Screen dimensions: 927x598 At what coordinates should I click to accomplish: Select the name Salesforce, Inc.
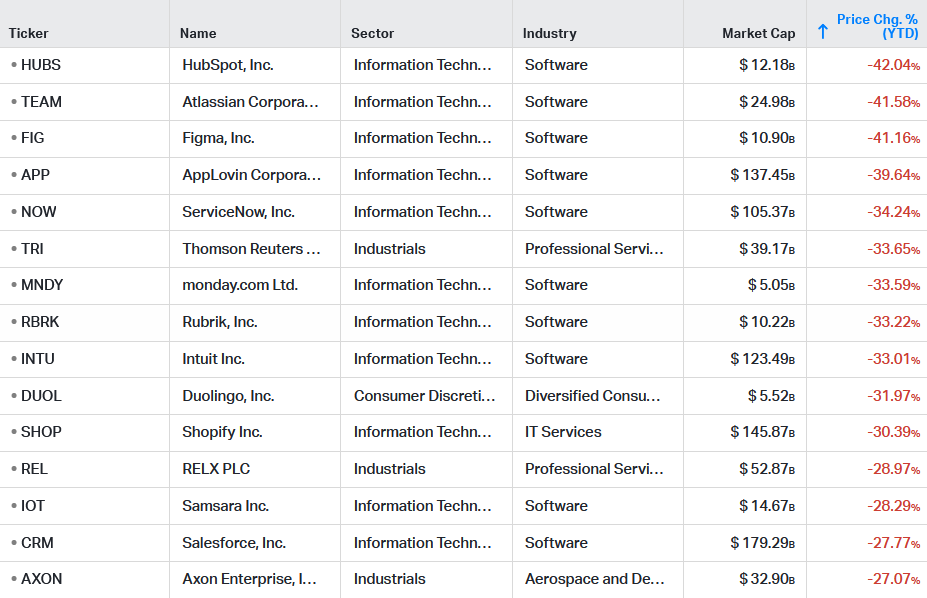point(234,542)
